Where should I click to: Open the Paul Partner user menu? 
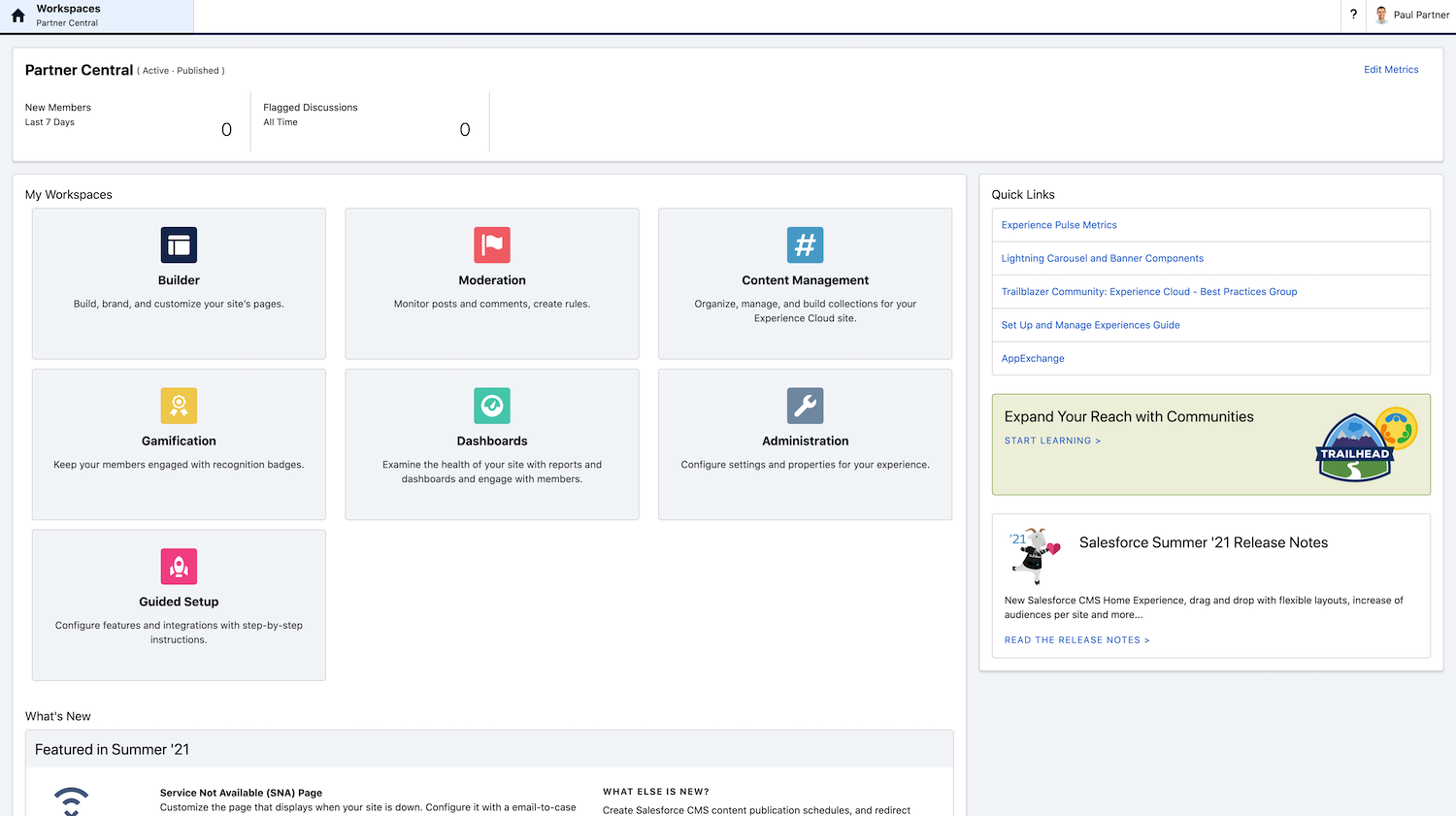(x=1412, y=15)
